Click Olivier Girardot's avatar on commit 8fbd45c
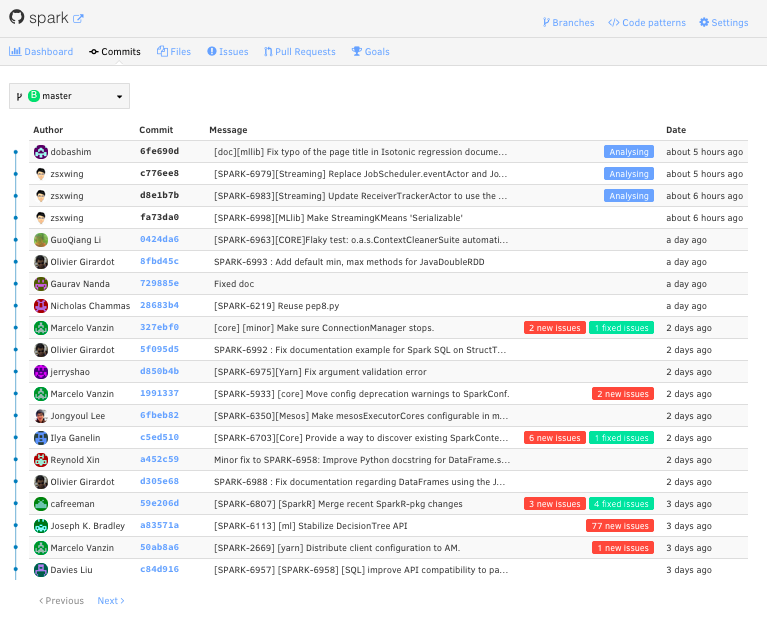This screenshot has width=767, height=618. [x=41, y=262]
